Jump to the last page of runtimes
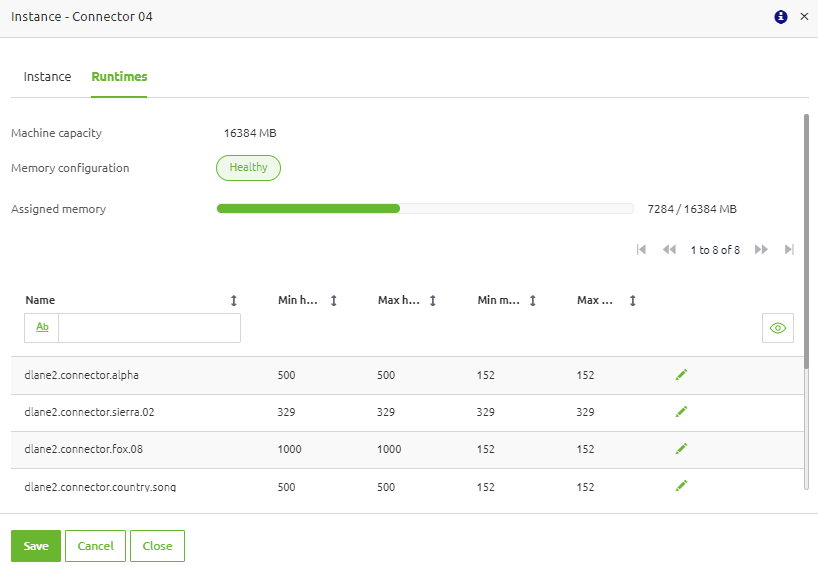The image size is (818, 570). tap(789, 250)
